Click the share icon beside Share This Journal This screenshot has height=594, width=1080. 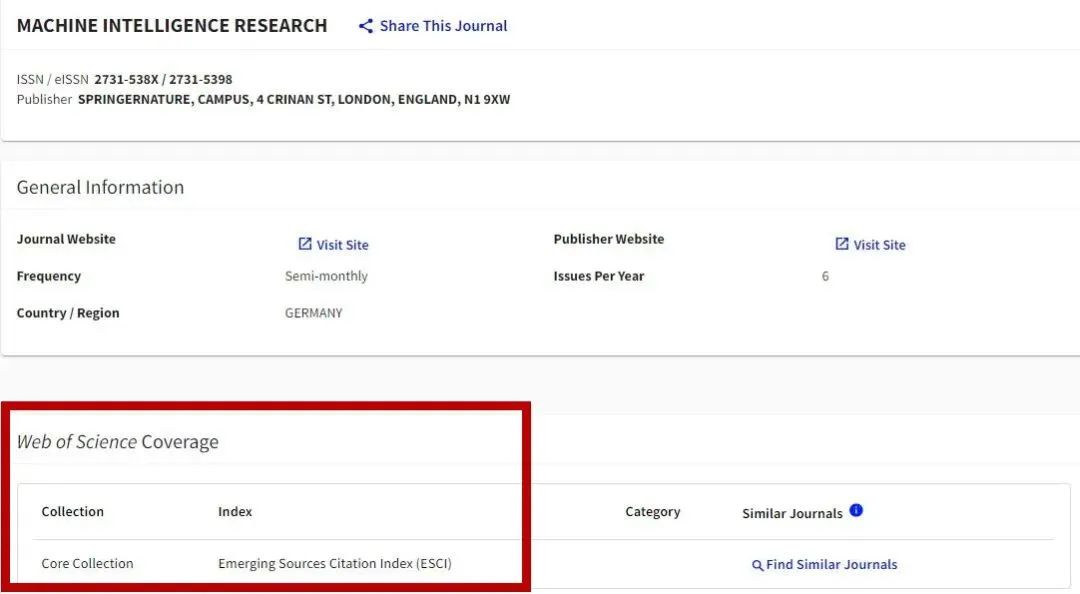pyautogui.click(x=366, y=26)
